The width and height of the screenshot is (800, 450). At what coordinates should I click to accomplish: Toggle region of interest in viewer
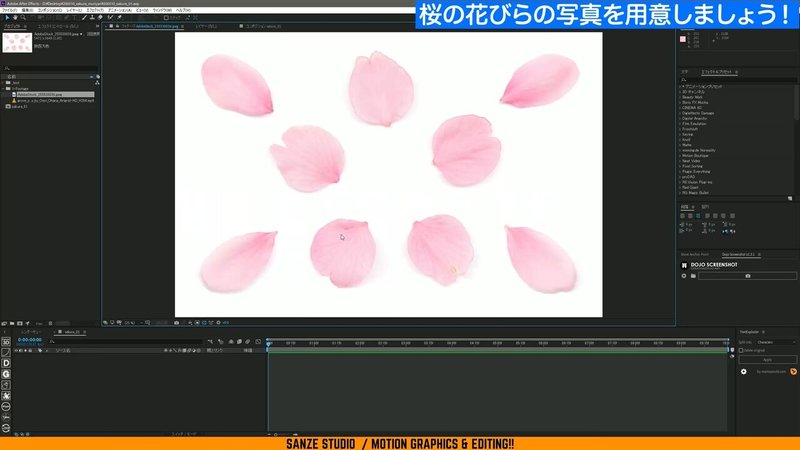211,322
